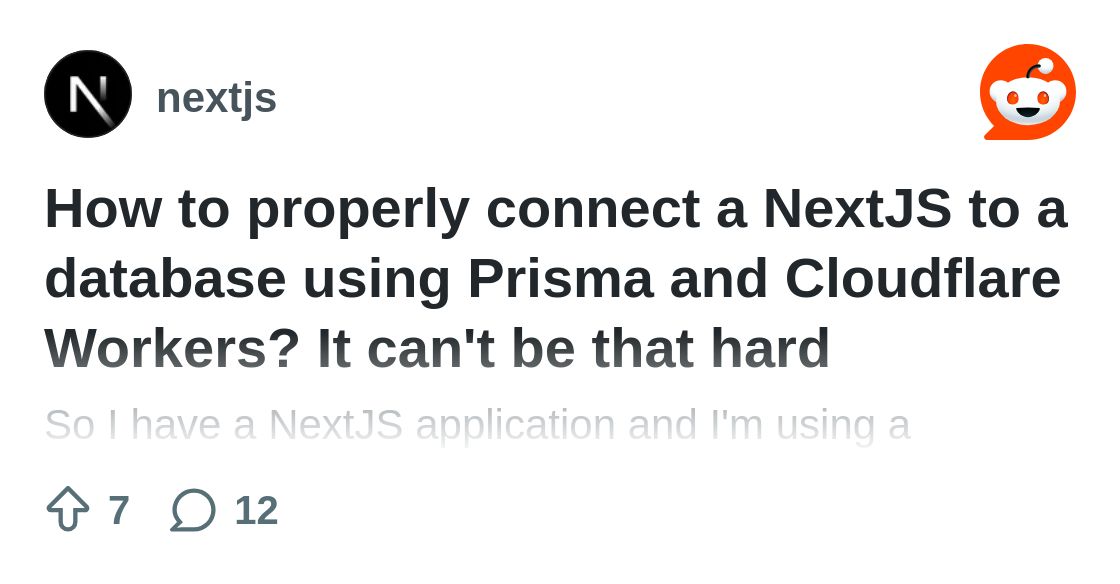Open comments via the speech bubble icon
The image size is (1120, 584).
coord(192,508)
